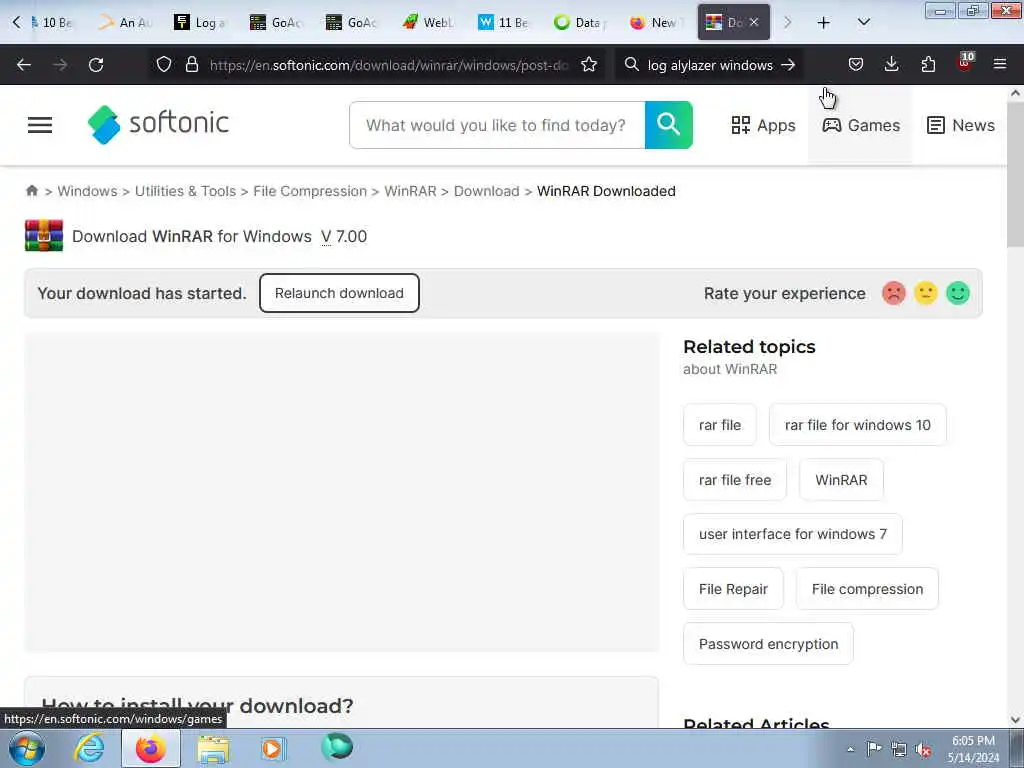Select 'user interface for windows 7' topic
Image resolution: width=1024 pixels, height=768 pixels.
click(x=793, y=534)
